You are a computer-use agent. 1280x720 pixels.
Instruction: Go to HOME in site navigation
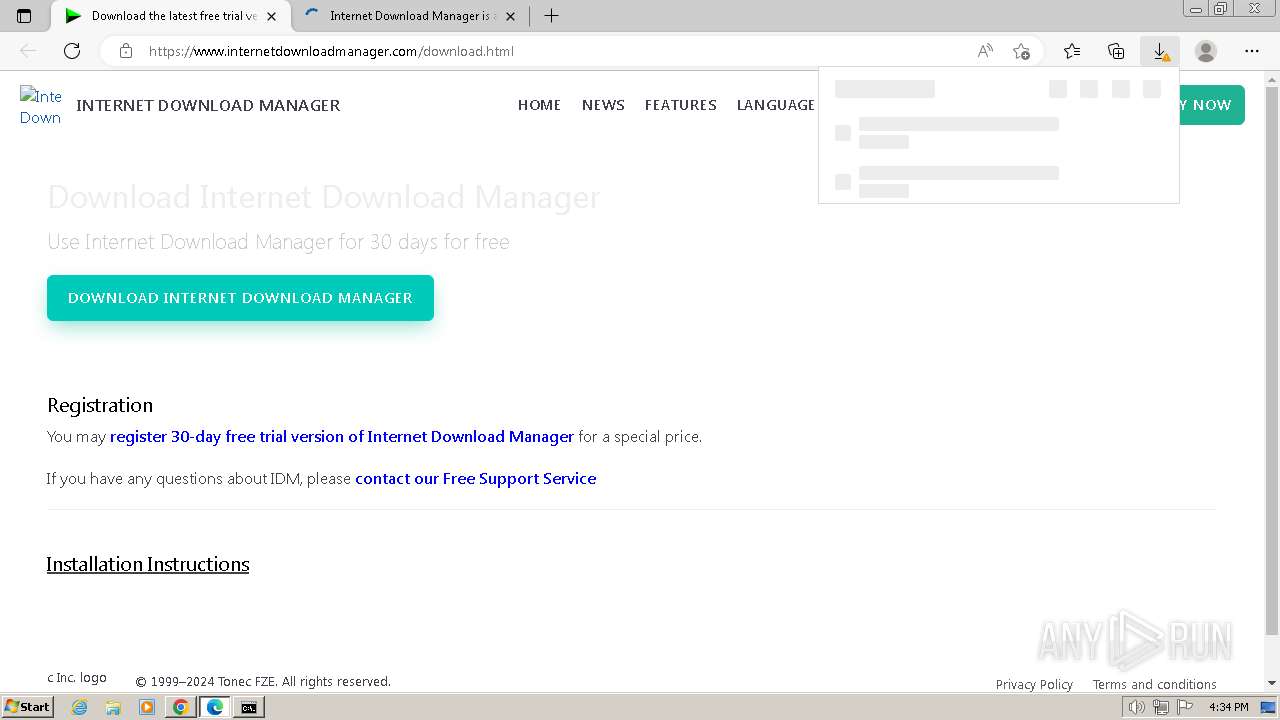539,105
